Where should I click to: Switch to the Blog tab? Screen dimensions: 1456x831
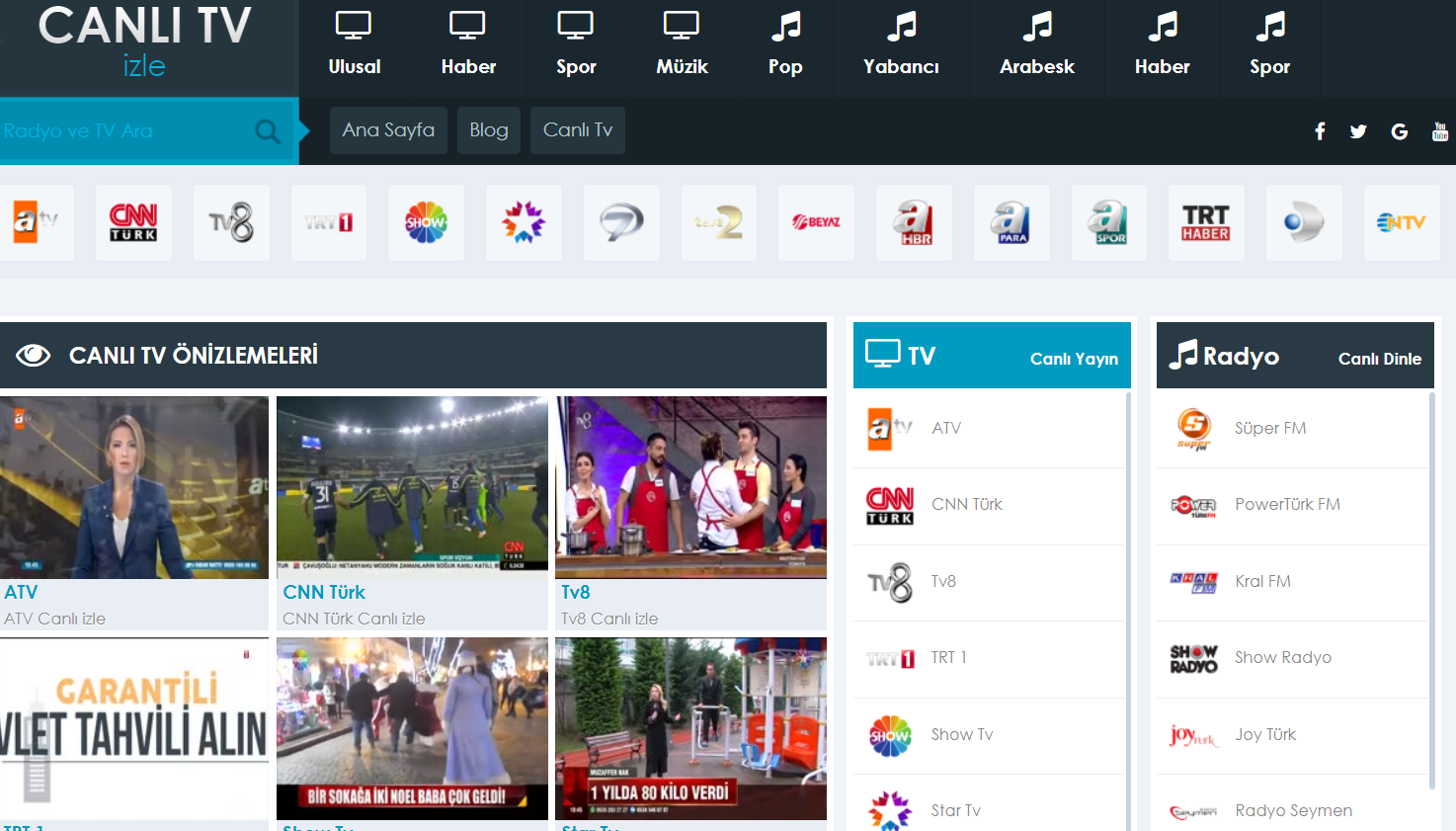[488, 129]
